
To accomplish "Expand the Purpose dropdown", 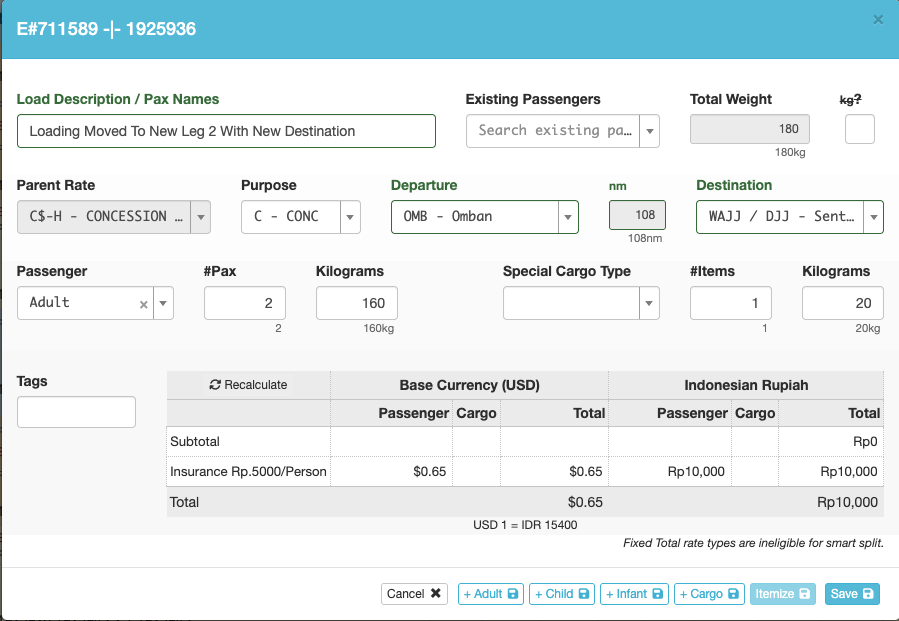I will pos(351,217).
